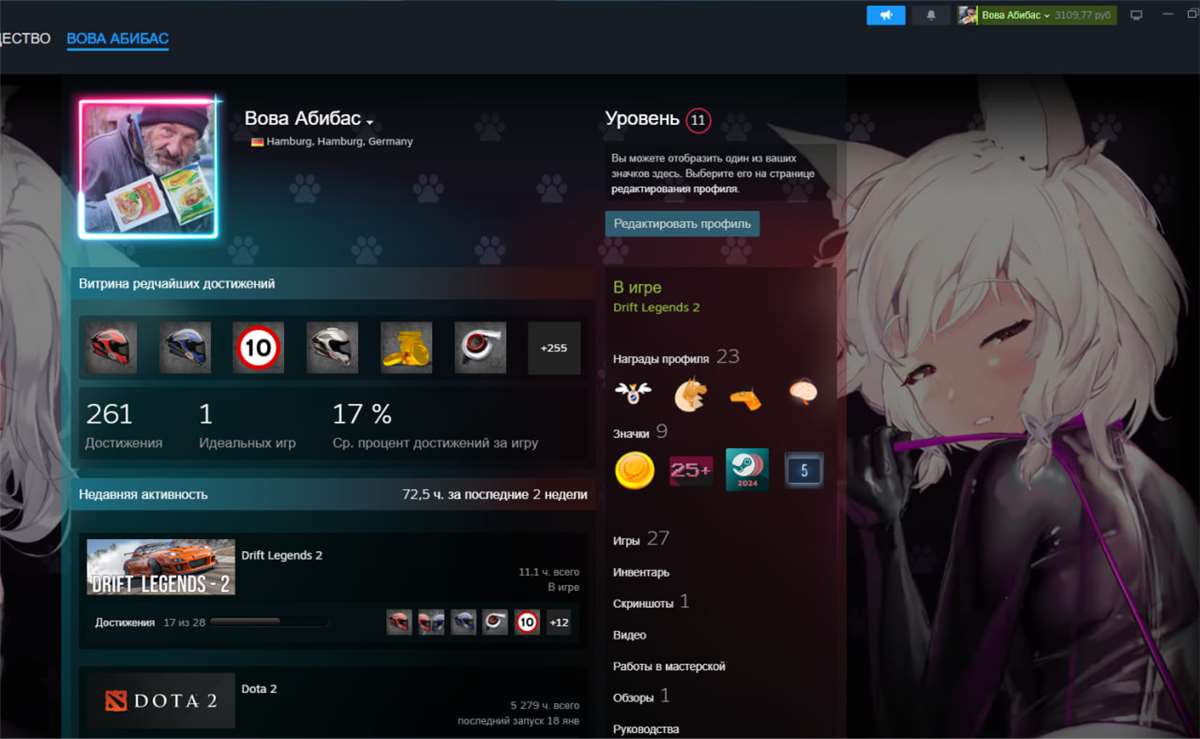The height and width of the screenshot is (739, 1200).
Task: Click the winged profile award icon
Action: [x=633, y=393]
